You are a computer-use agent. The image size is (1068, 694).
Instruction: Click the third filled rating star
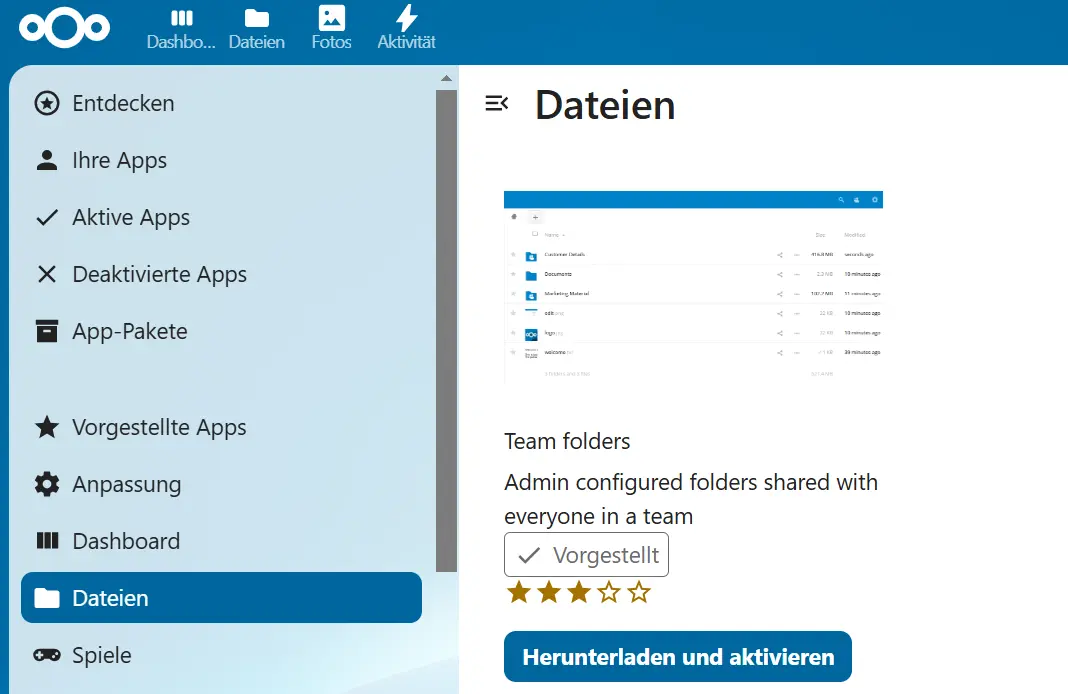pos(579,593)
